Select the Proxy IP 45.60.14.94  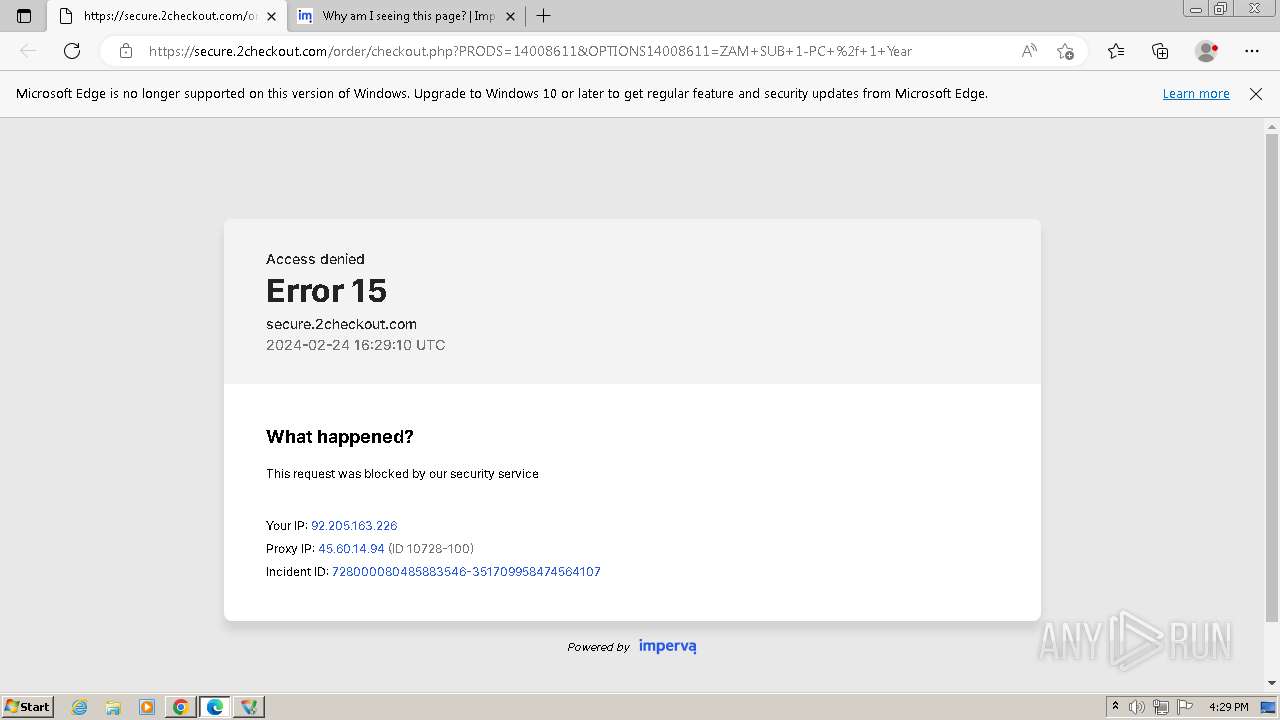(x=351, y=549)
